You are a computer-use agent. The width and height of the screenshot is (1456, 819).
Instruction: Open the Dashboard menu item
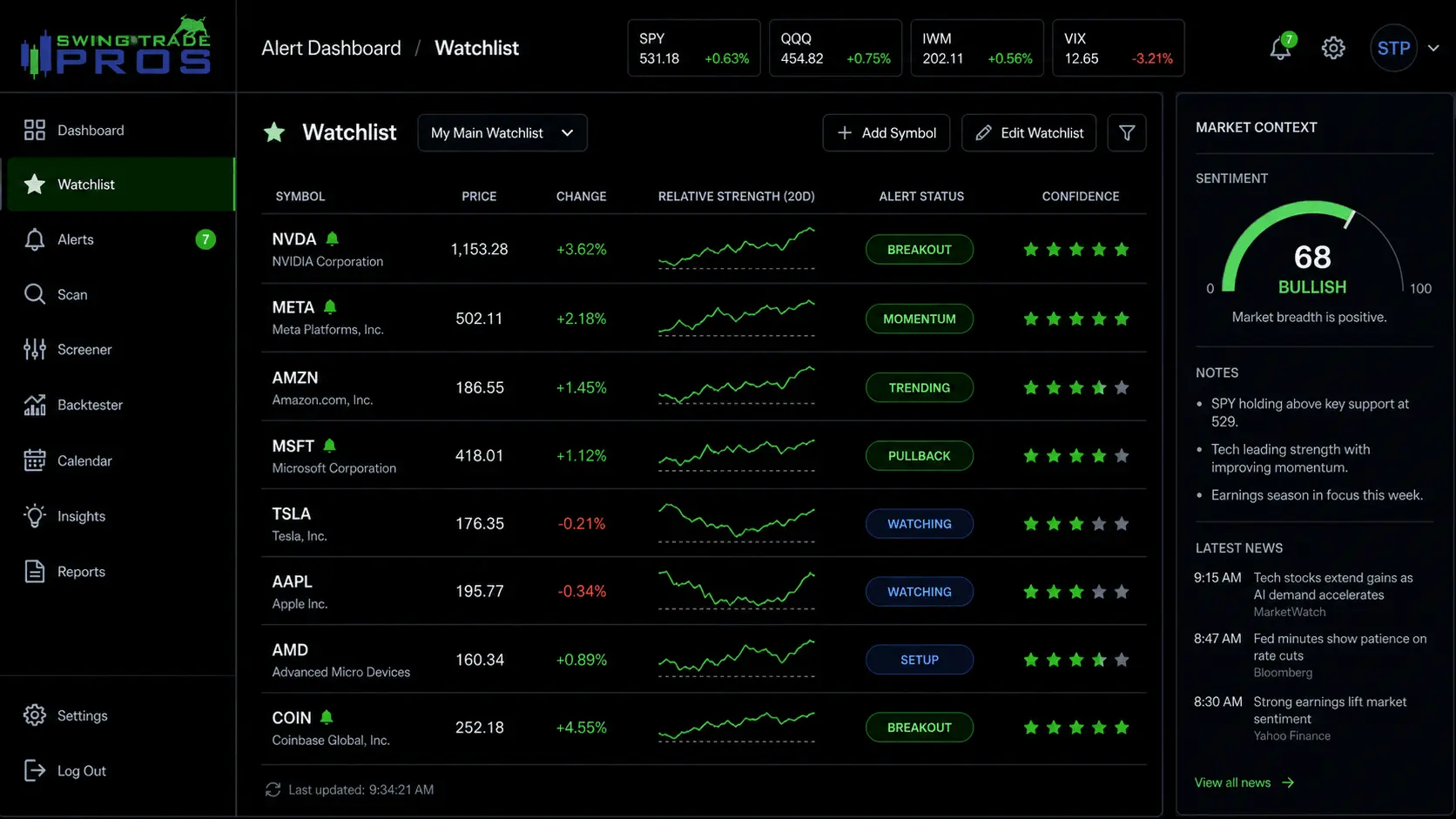pyautogui.click(x=118, y=131)
